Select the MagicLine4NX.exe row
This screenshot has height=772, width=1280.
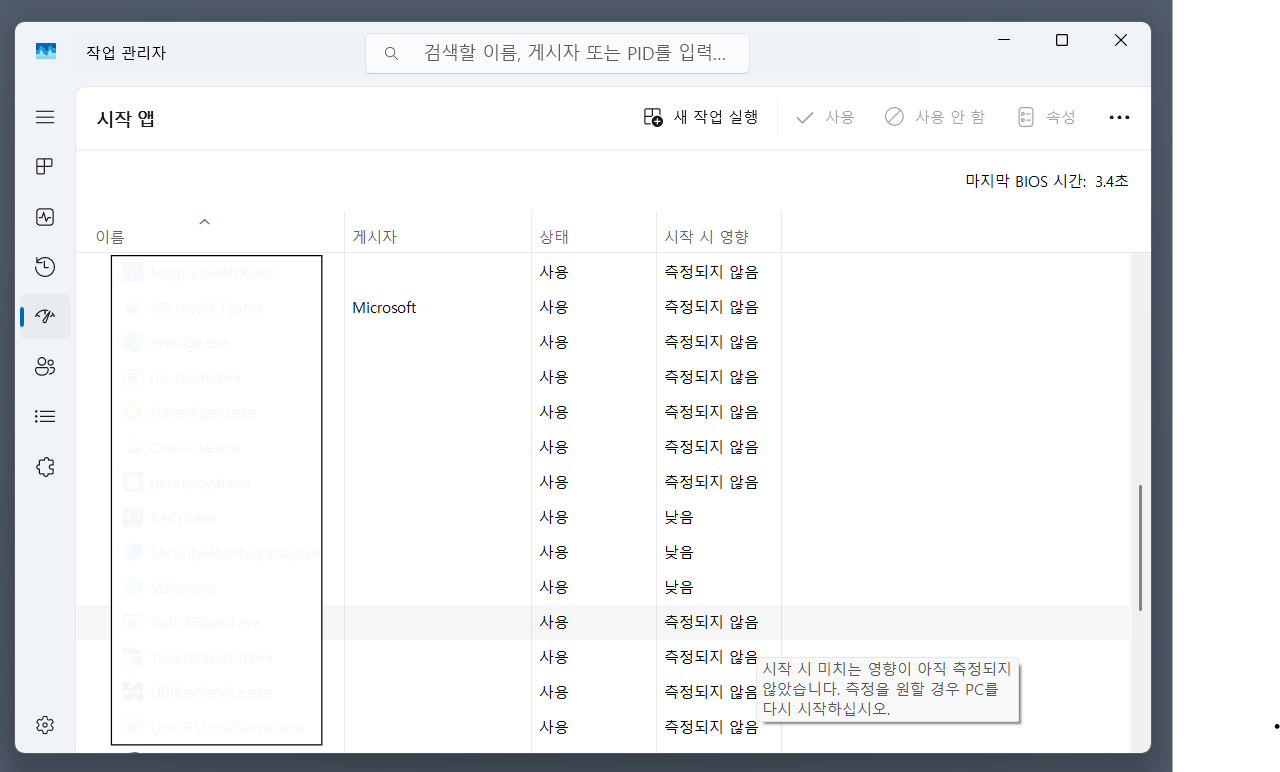coord(603,272)
